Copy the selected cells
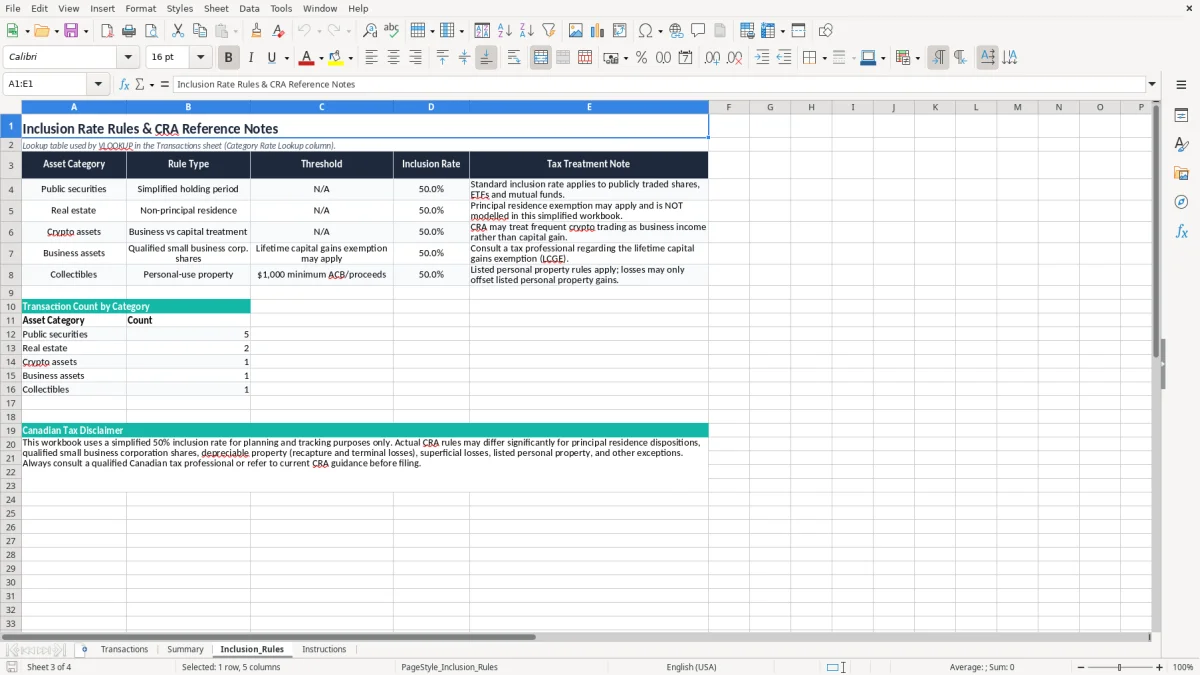The height and width of the screenshot is (675, 1200). pos(200,31)
